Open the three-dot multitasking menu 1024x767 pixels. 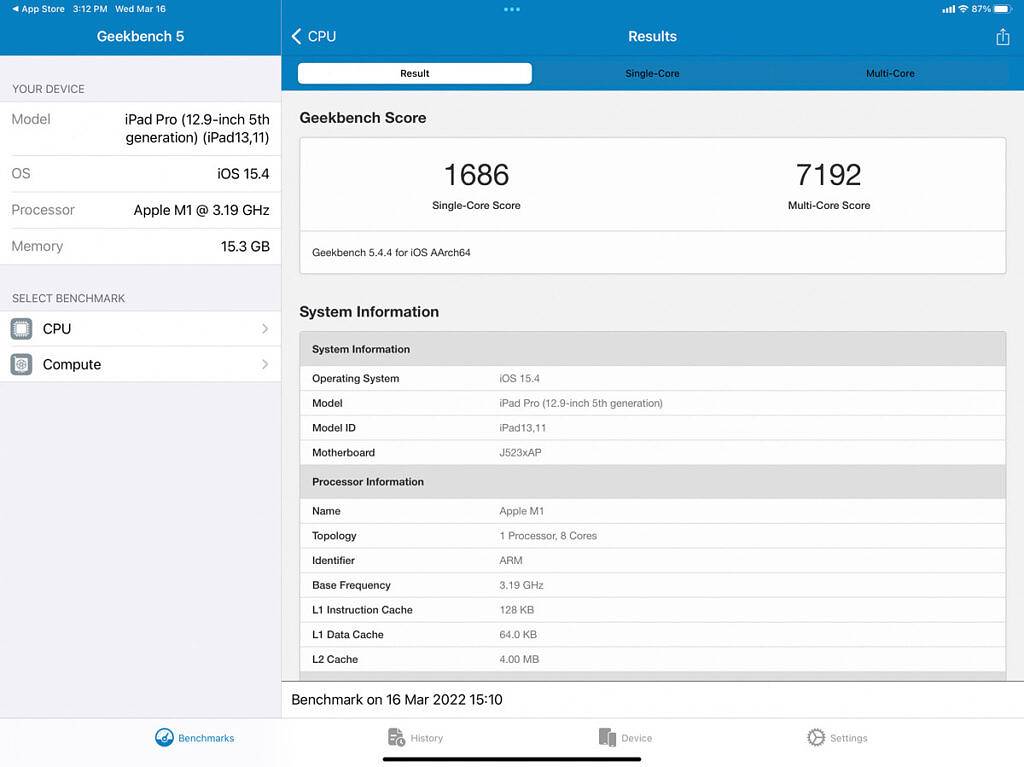512,9
